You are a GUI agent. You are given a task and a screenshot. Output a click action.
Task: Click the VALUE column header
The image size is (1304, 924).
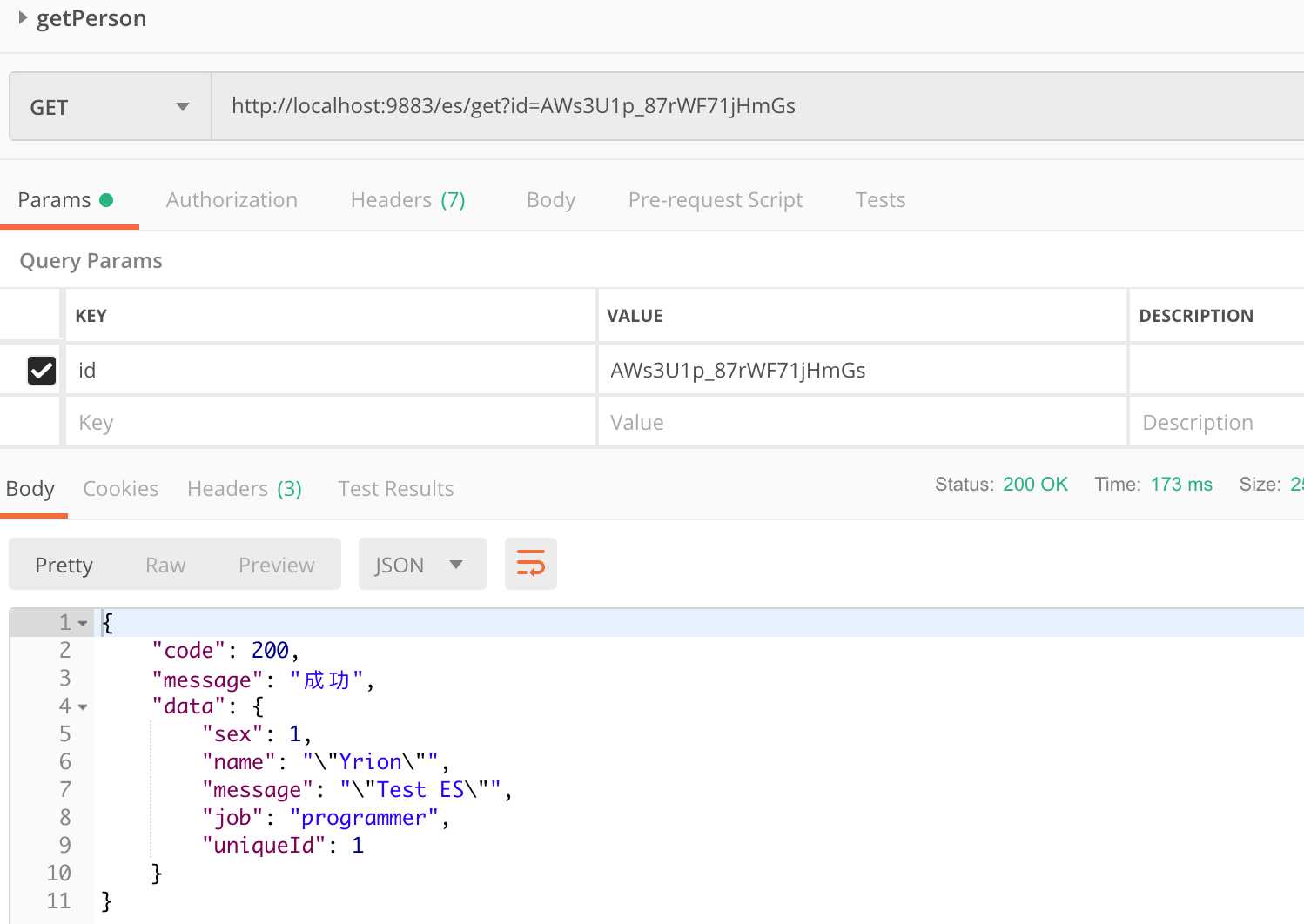[635, 316]
